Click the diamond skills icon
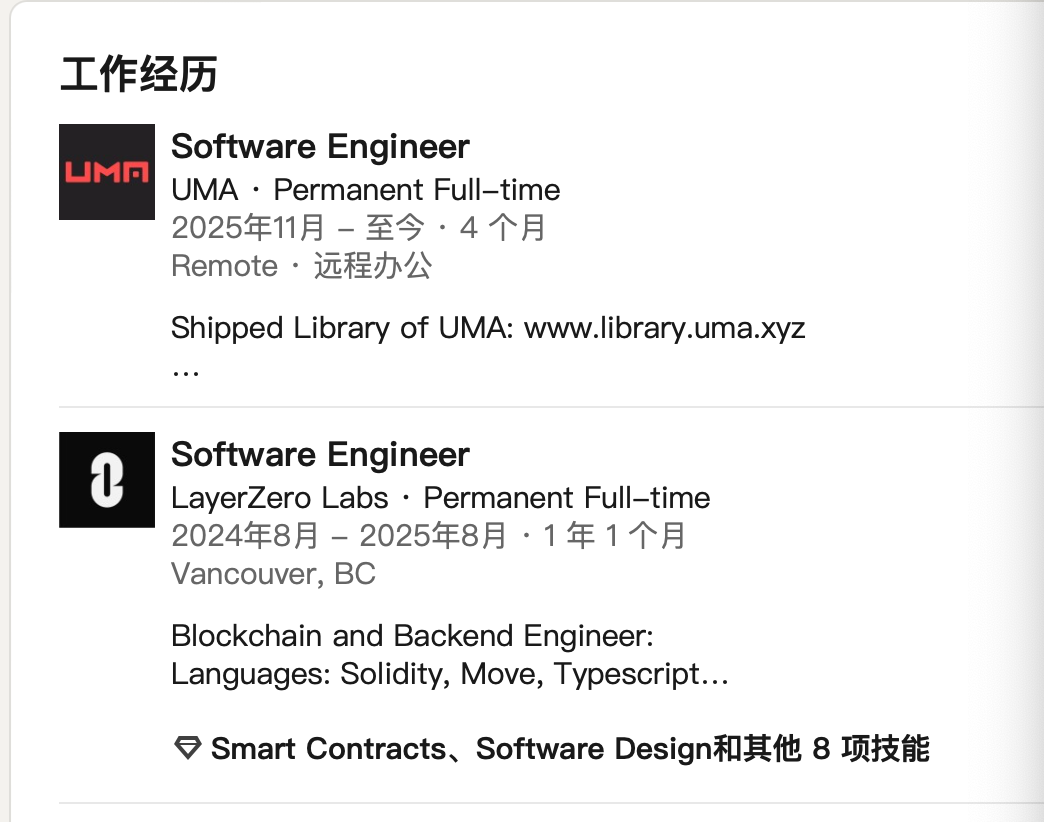The width and height of the screenshot is (1044, 822). point(187,748)
